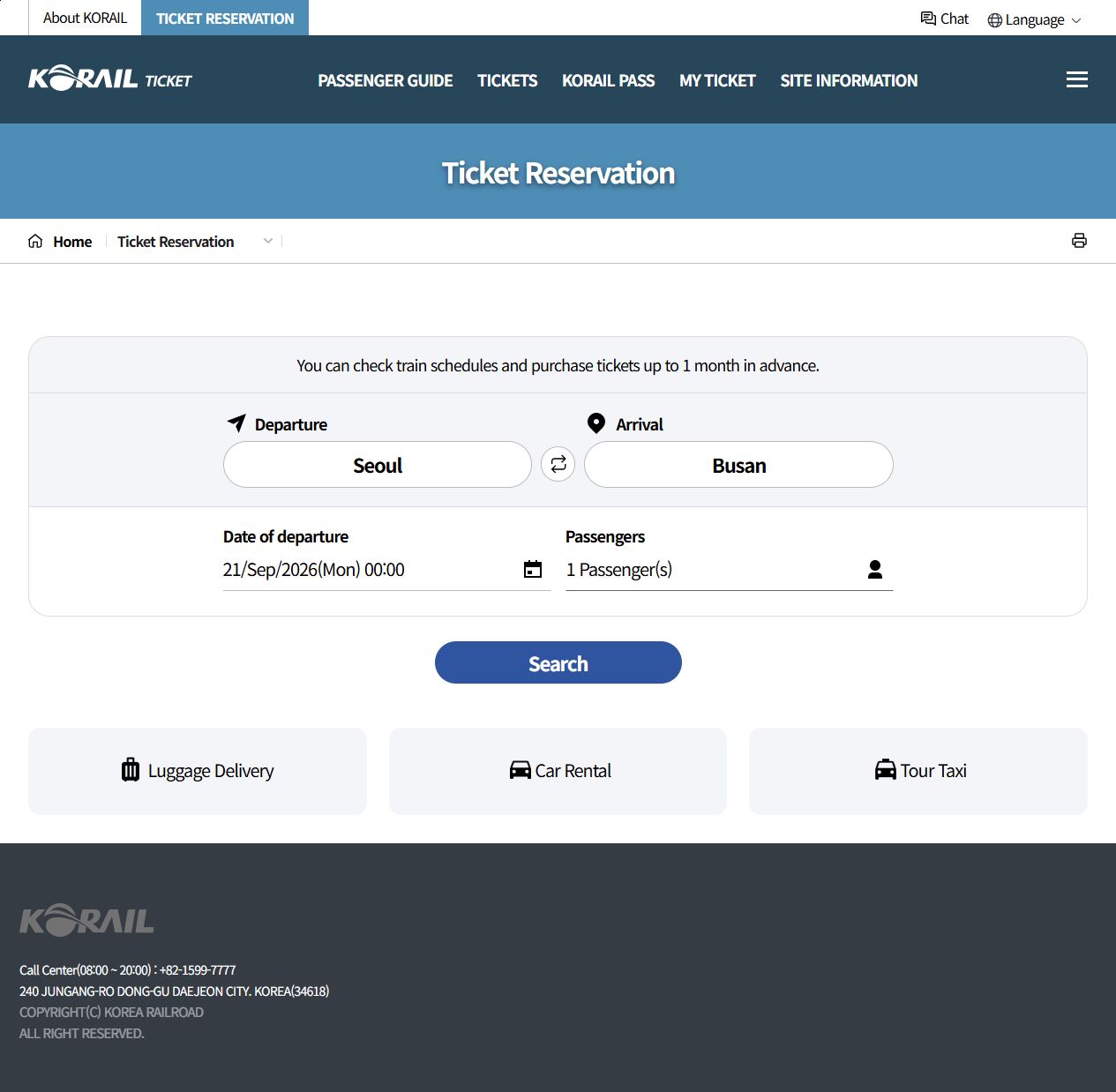
Task: Click the luggage suitcase icon
Action: click(131, 770)
